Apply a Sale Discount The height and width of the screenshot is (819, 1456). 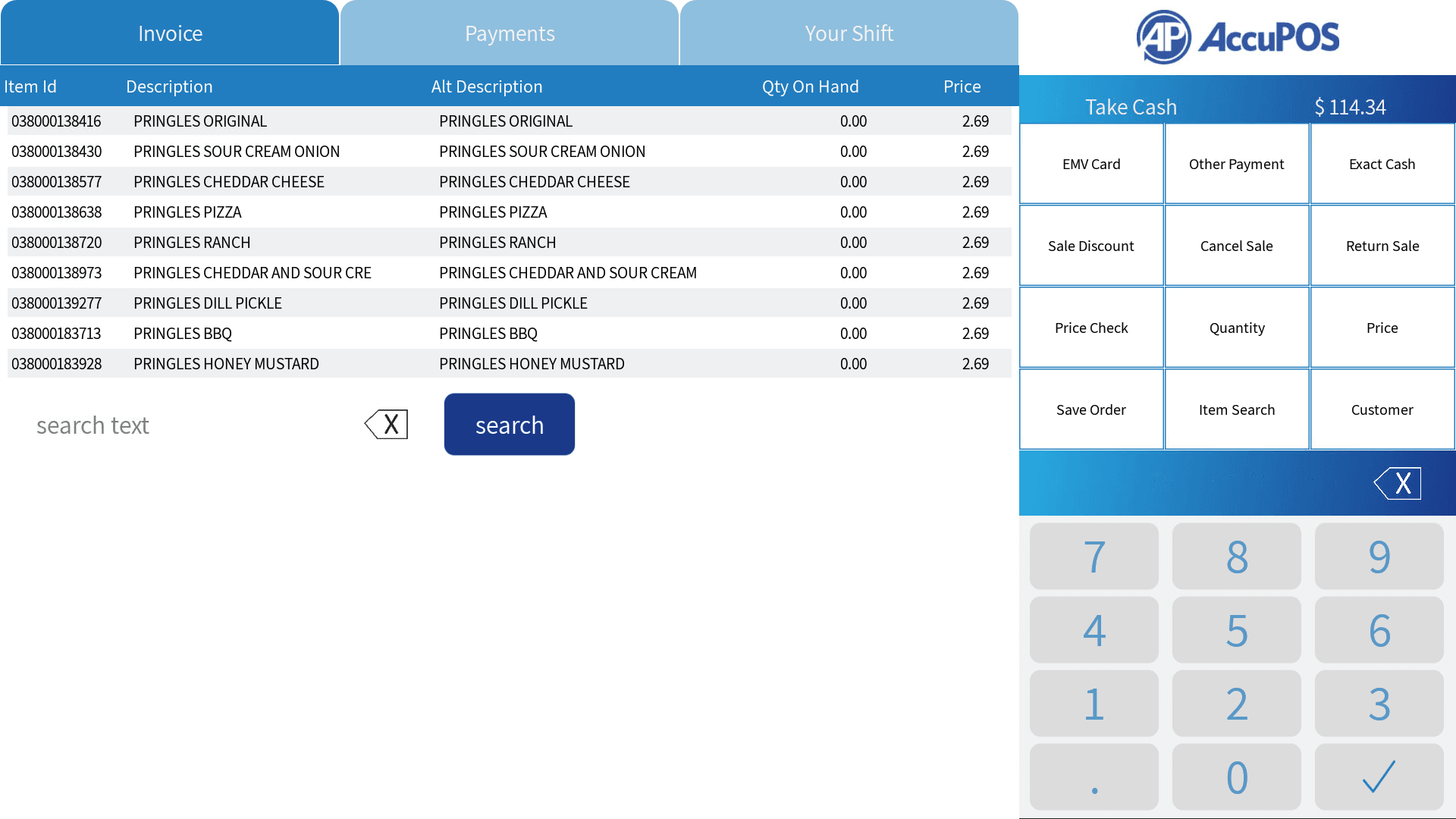(x=1091, y=245)
